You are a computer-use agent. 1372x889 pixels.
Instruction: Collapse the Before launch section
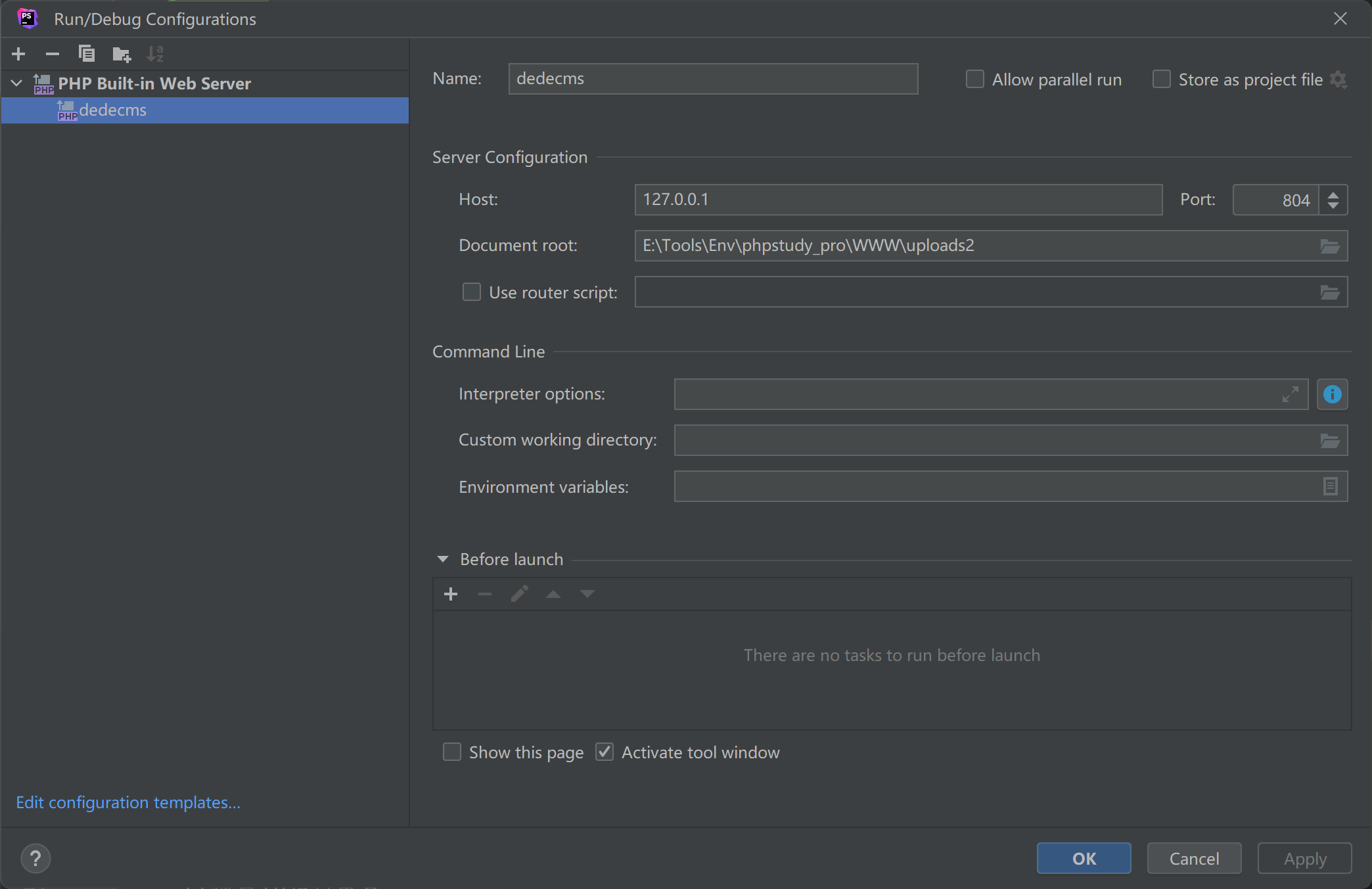443,559
